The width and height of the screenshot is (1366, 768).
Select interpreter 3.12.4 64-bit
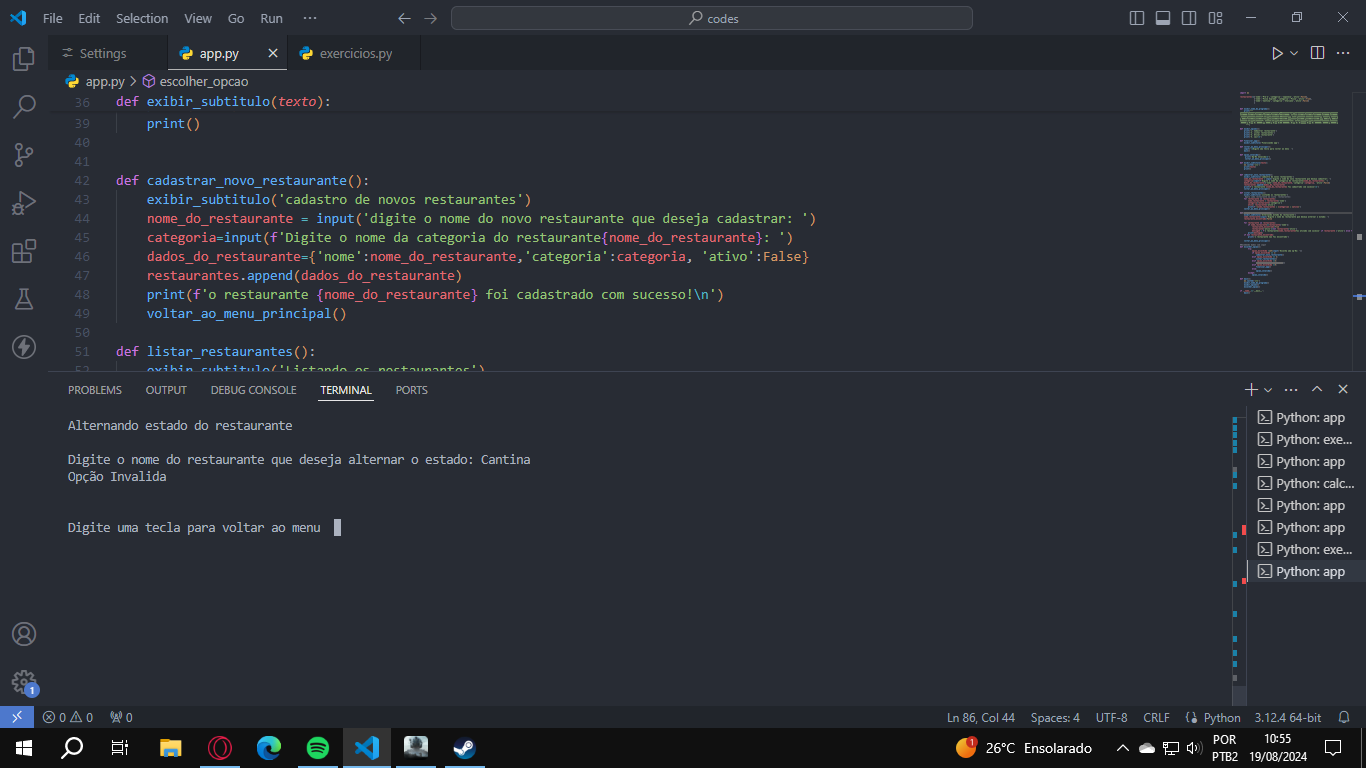(1288, 717)
